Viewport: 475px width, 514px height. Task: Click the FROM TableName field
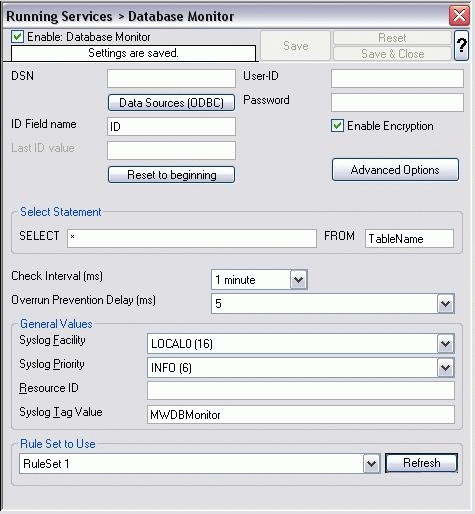point(409,238)
